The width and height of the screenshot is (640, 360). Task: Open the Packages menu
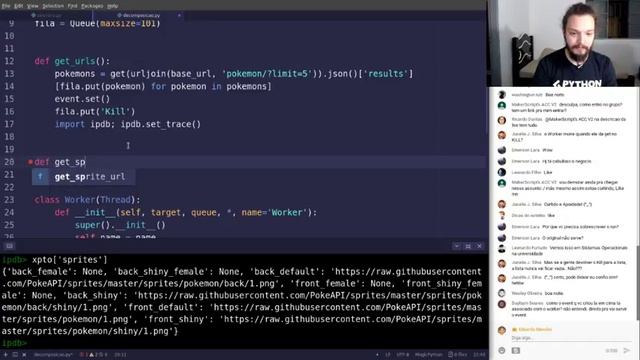[92, 6]
